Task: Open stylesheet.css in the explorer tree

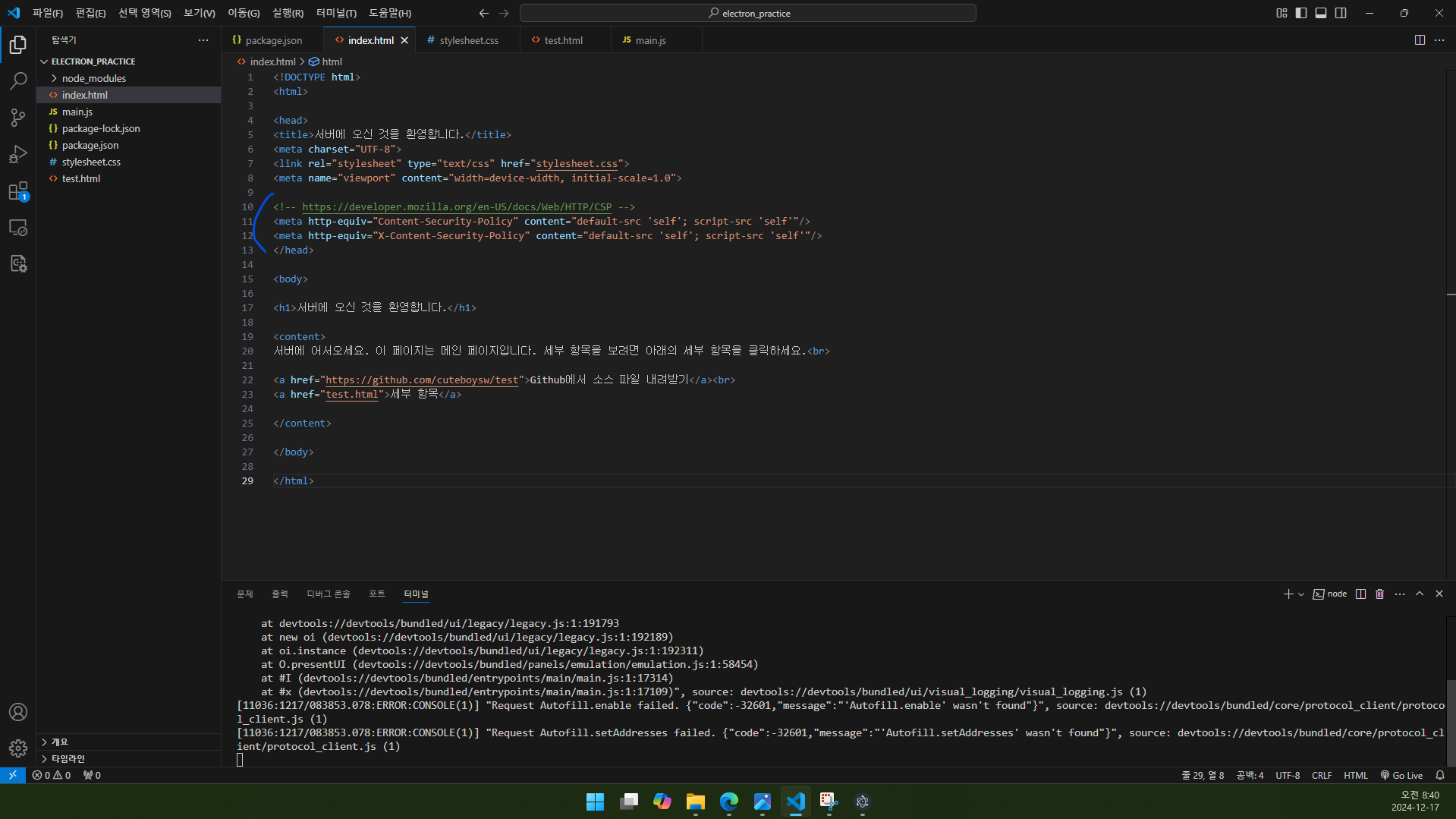Action: [x=129, y=162]
